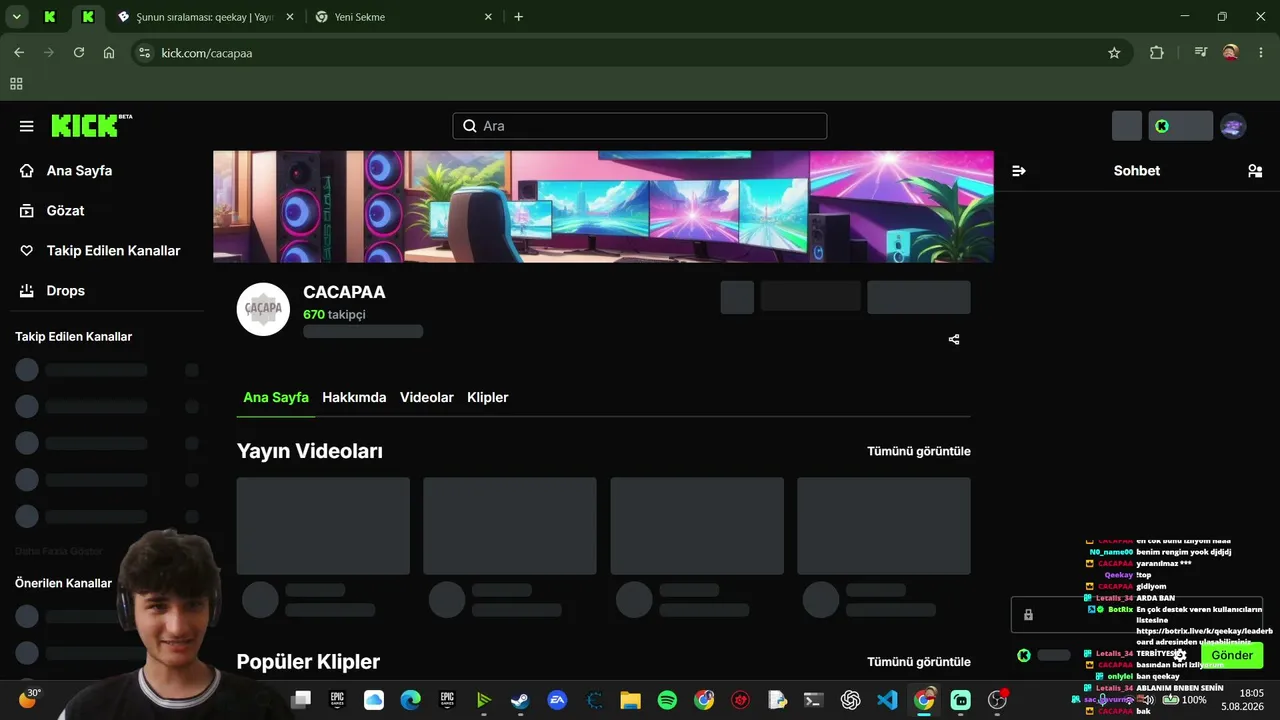Collapse the Sohbet chat panel
The height and width of the screenshot is (720, 1280).
click(1019, 171)
